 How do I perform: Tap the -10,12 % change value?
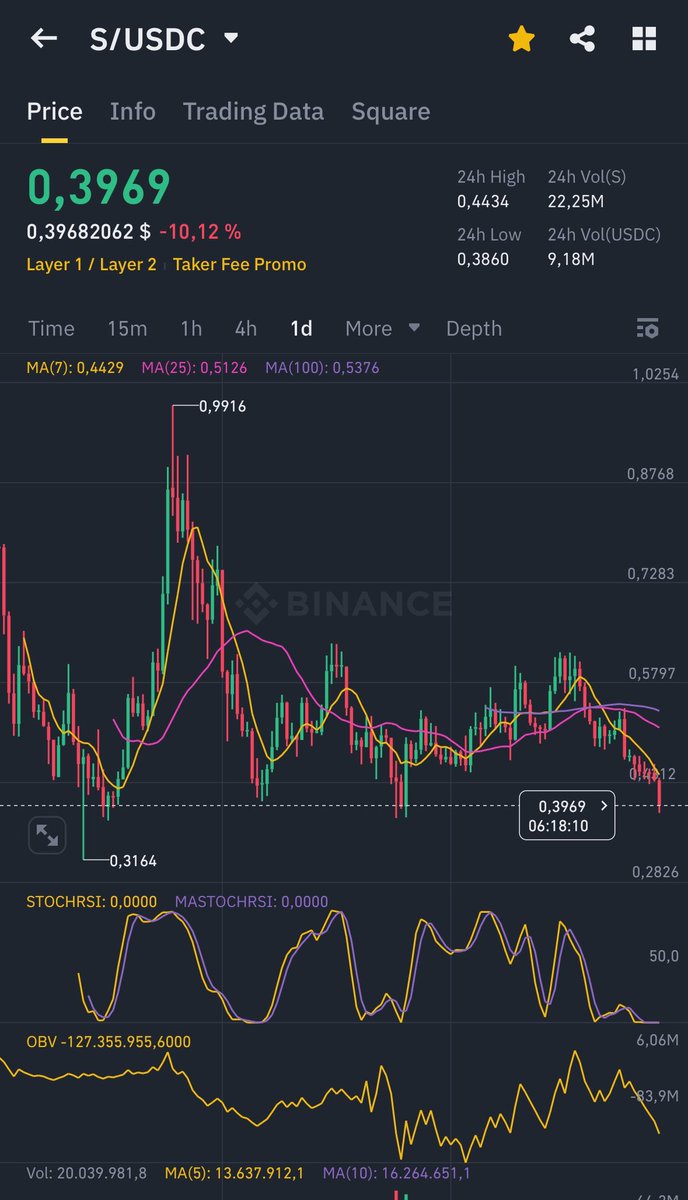pos(200,232)
